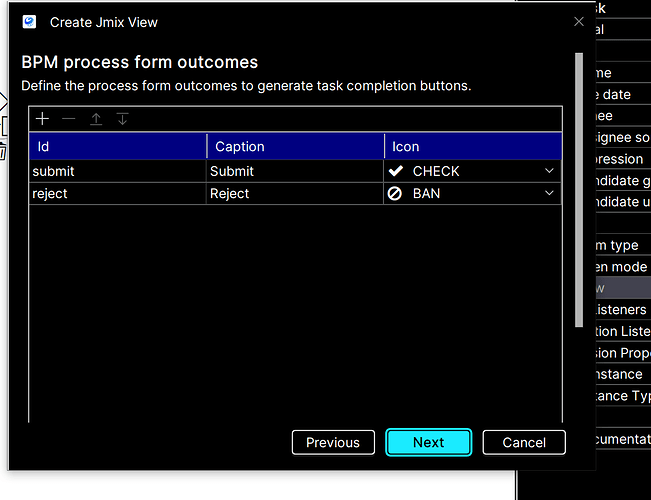Close the Create Jmix View dialog

[x=579, y=22]
